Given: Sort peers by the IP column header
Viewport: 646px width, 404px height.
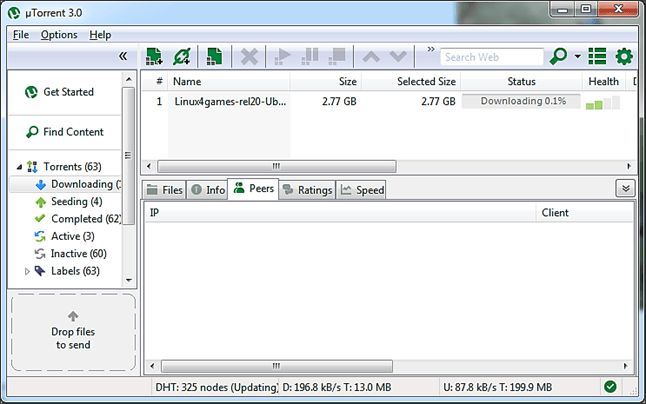Looking at the screenshot, I should pyautogui.click(x=340, y=213).
